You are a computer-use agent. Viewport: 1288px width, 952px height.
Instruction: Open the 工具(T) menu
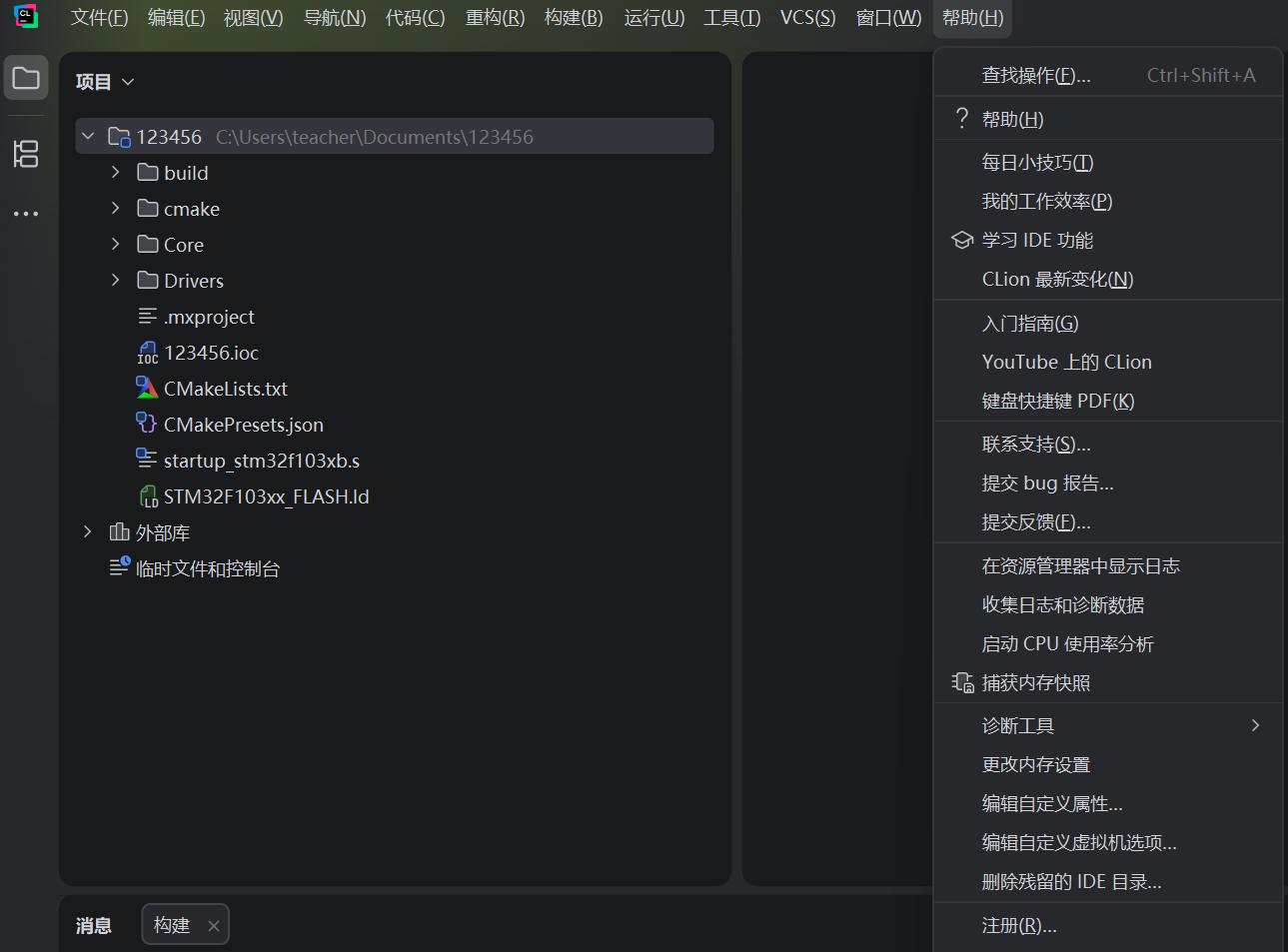732,18
